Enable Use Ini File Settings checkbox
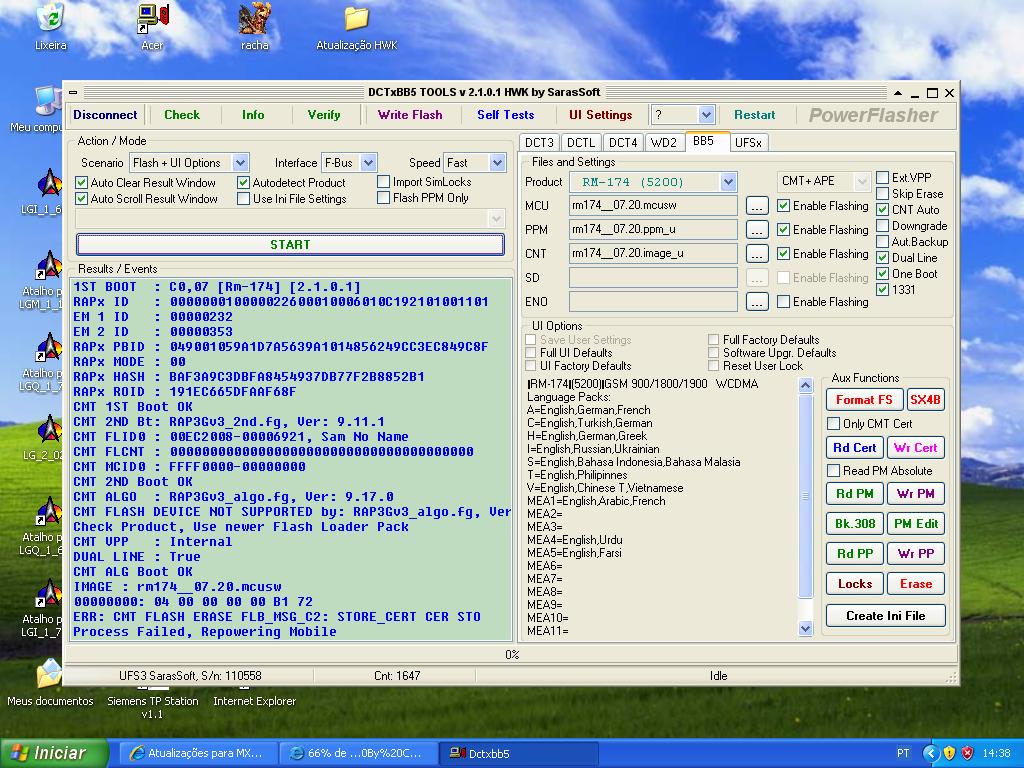The width and height of the screenshot is (1024, 768). 244,199
